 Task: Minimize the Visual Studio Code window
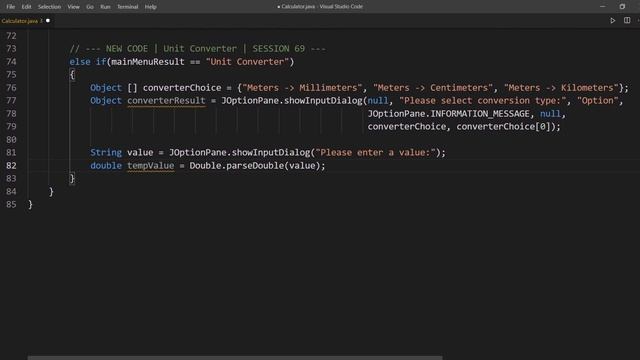[x=602, y=7]
